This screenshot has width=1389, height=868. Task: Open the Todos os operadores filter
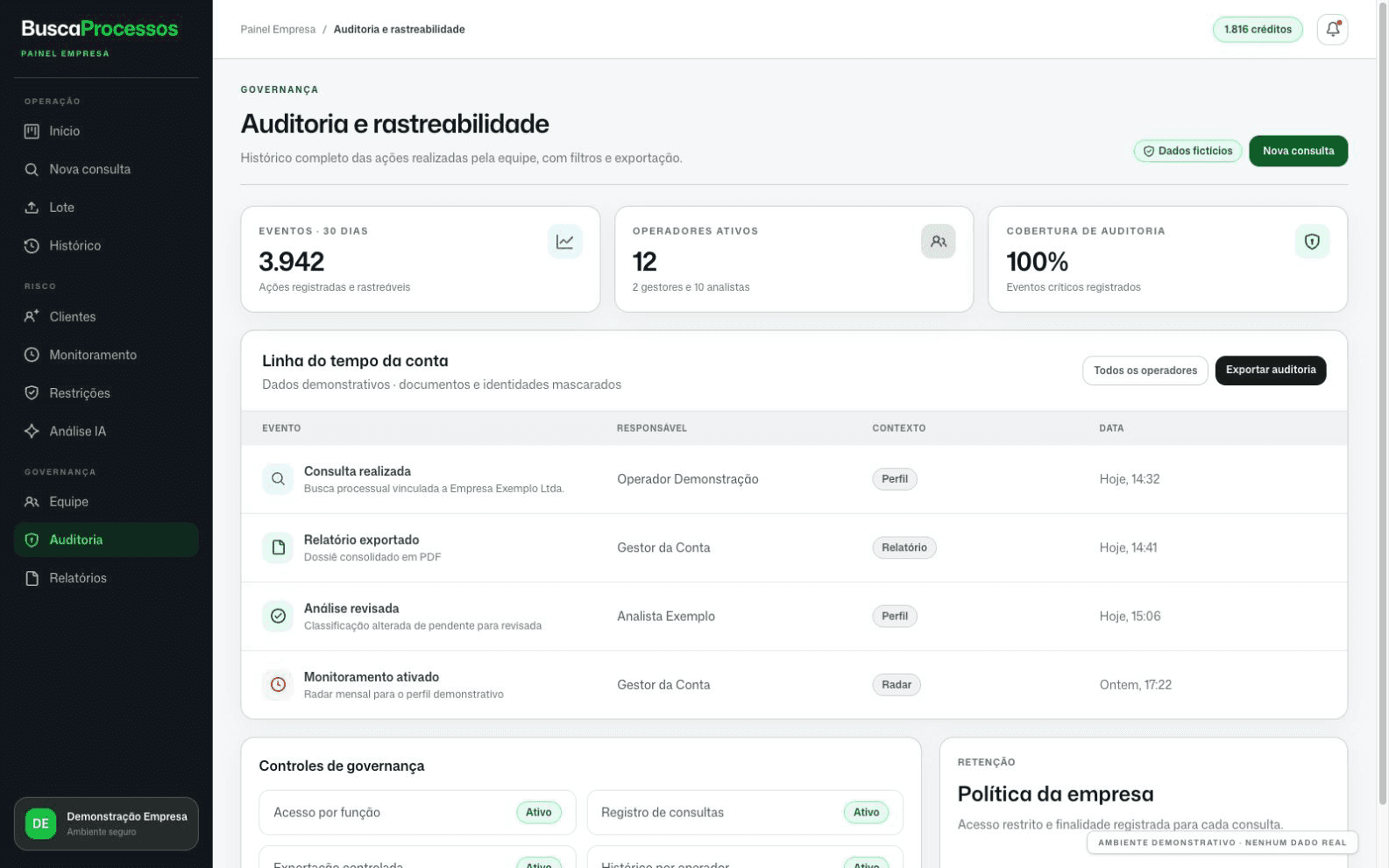1145,370
